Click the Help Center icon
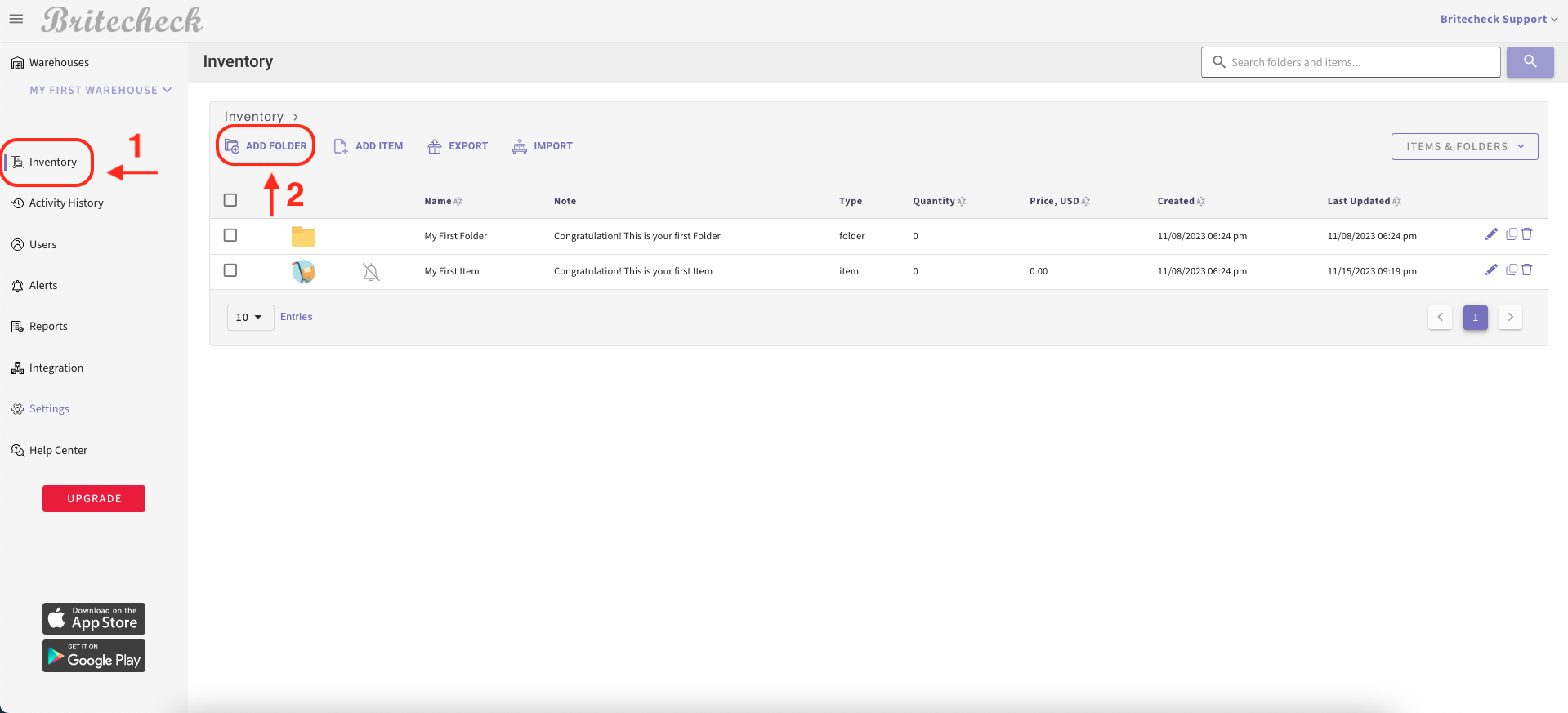The image size is (1568, 713). point(17,450)
